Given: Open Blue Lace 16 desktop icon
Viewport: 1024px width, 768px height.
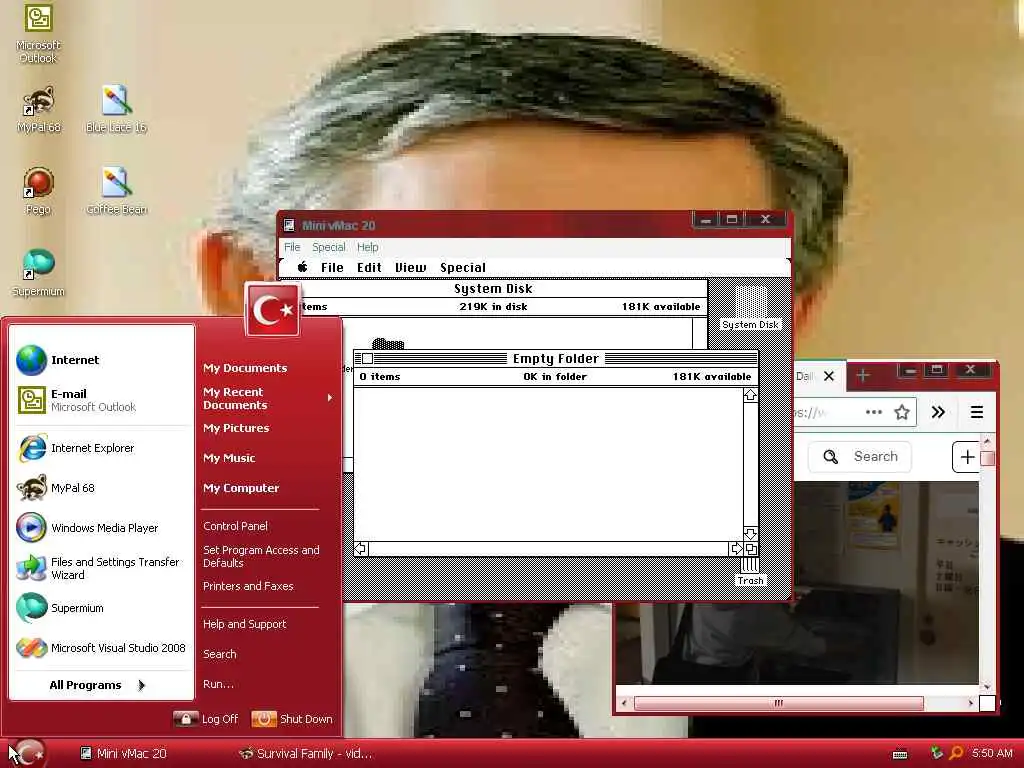Looking at the screenshot, I should (x=116, y=110).
